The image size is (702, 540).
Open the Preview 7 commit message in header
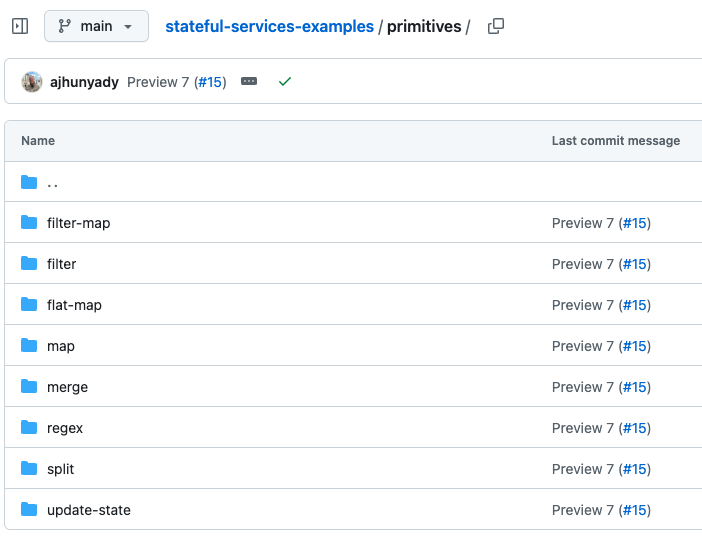[x=158, y=82]
